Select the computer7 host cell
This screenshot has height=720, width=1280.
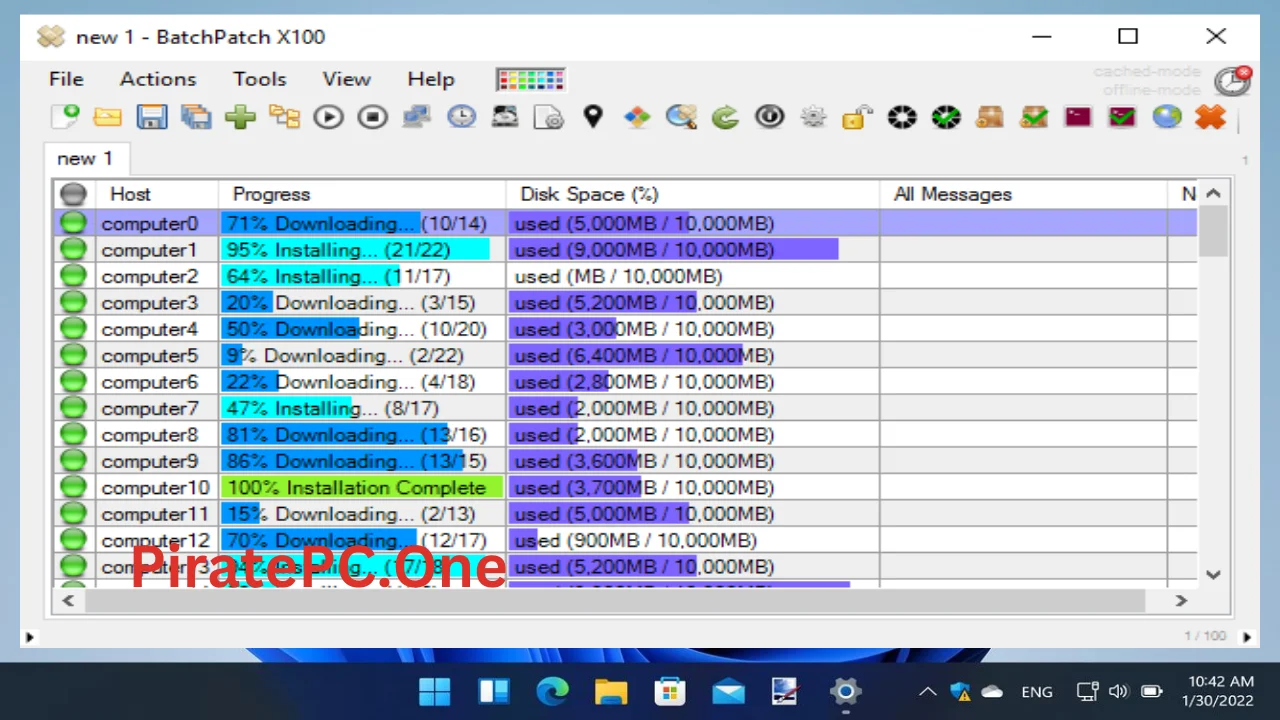pyautogui.click(x=156, y=408)
